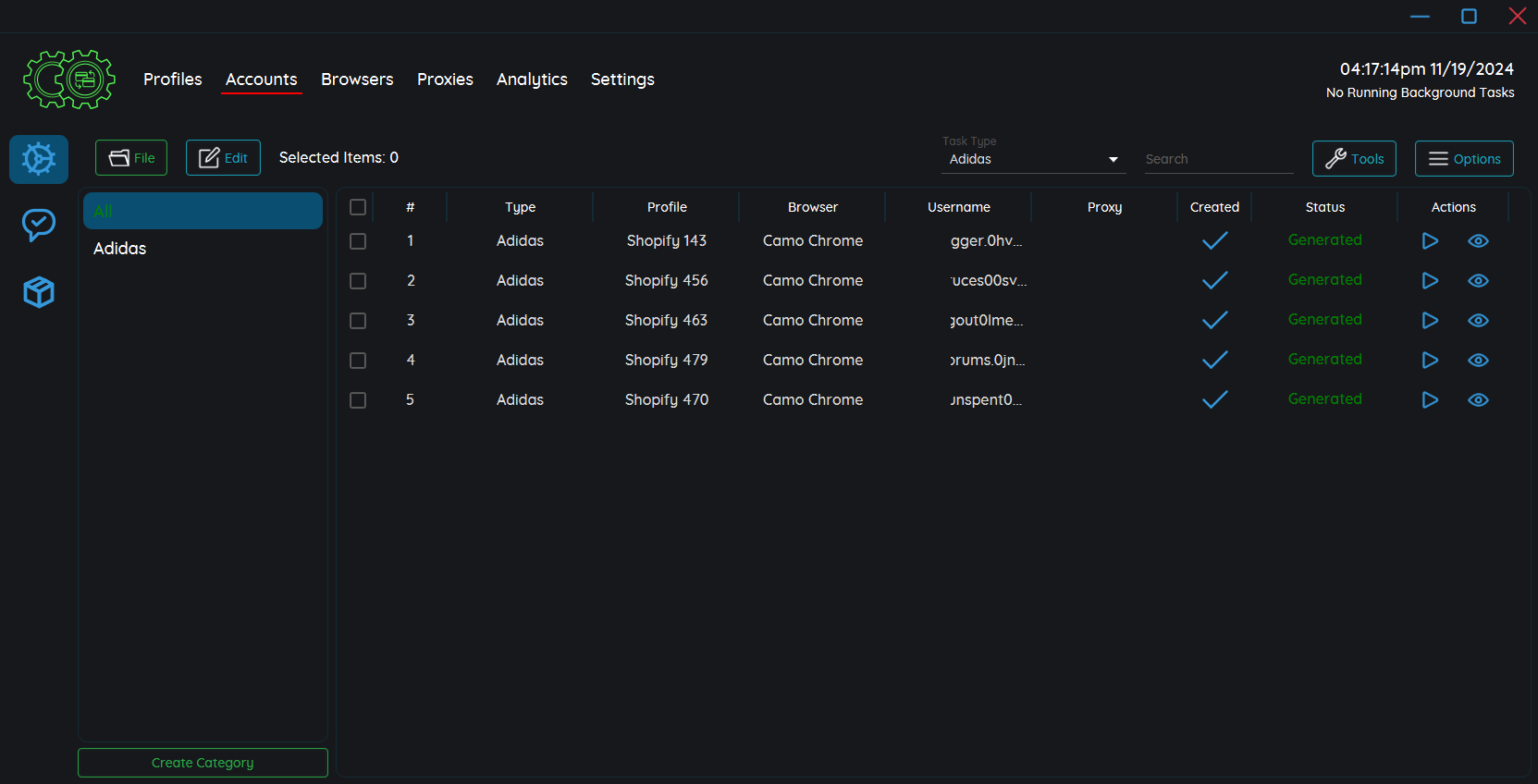Check the box for account row 1
1538x784 pixels.
coord(358,241)
